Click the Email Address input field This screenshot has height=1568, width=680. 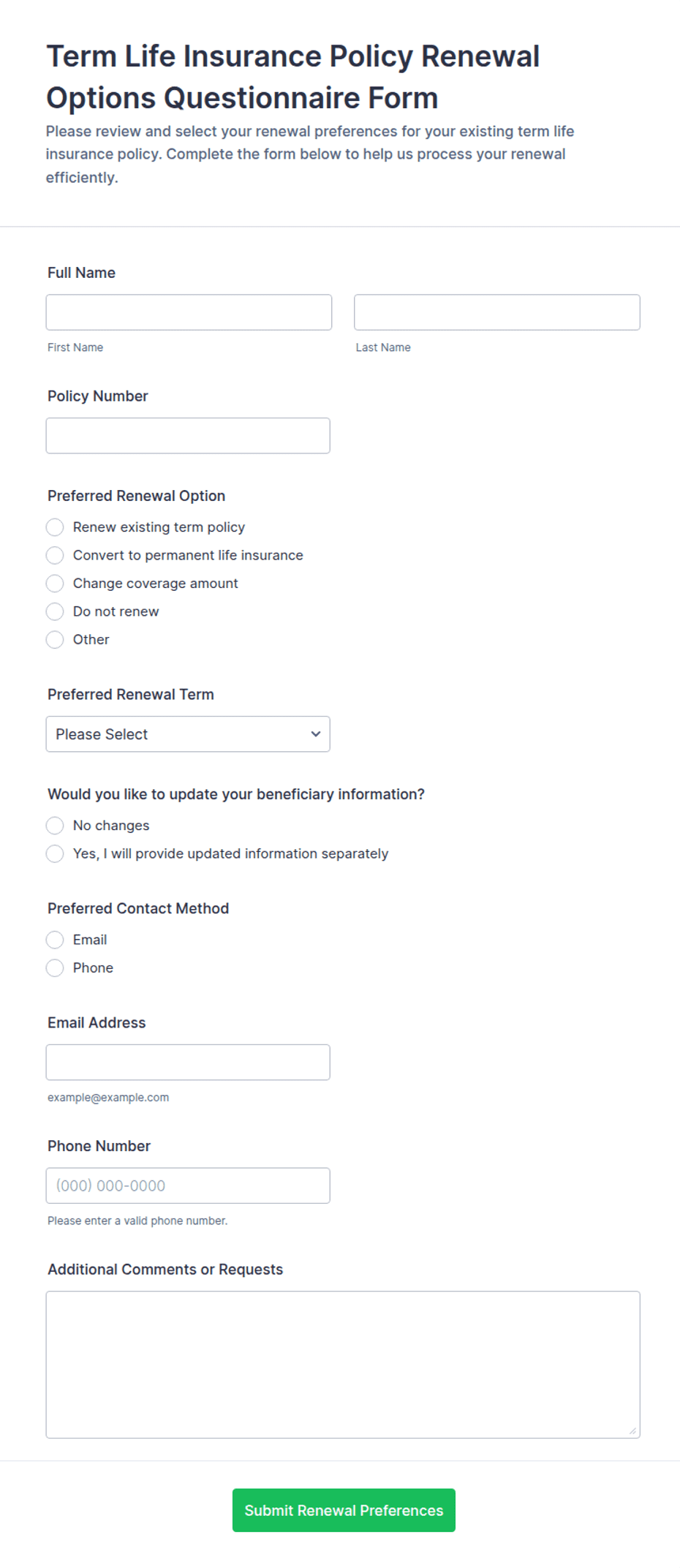tap(188, 1063)
